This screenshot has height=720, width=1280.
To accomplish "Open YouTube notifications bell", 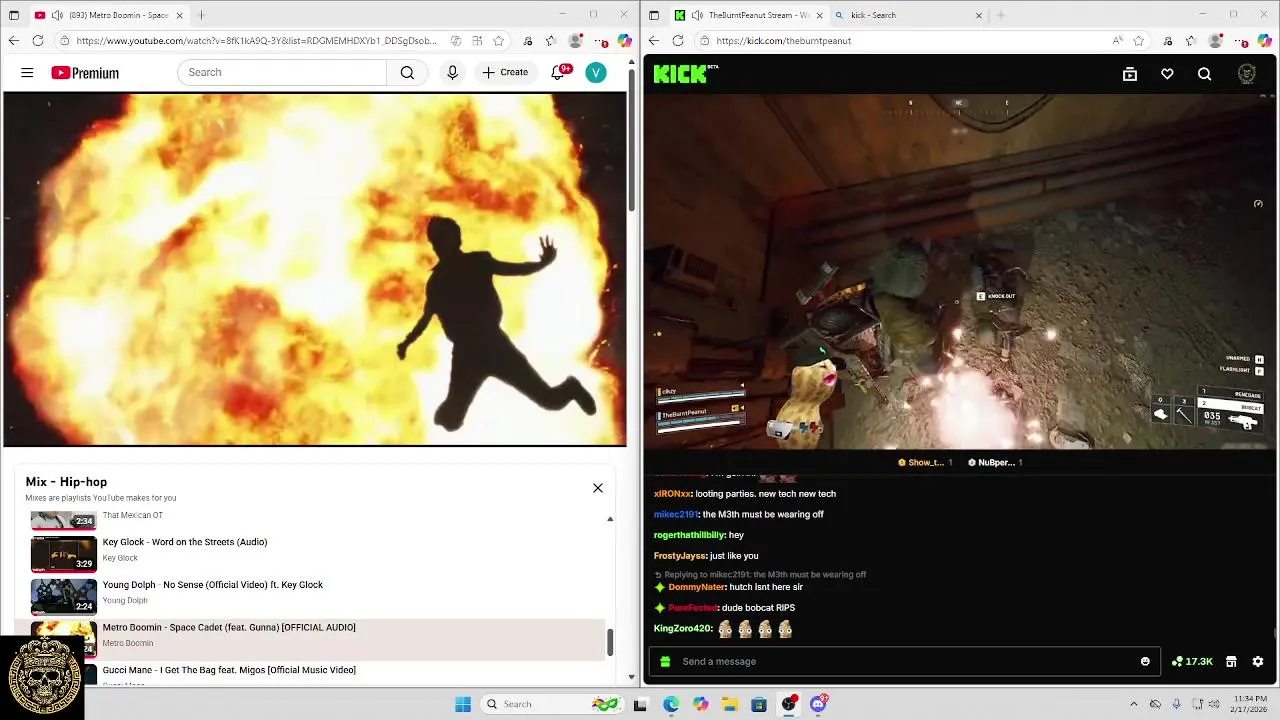I will [558, 72].
